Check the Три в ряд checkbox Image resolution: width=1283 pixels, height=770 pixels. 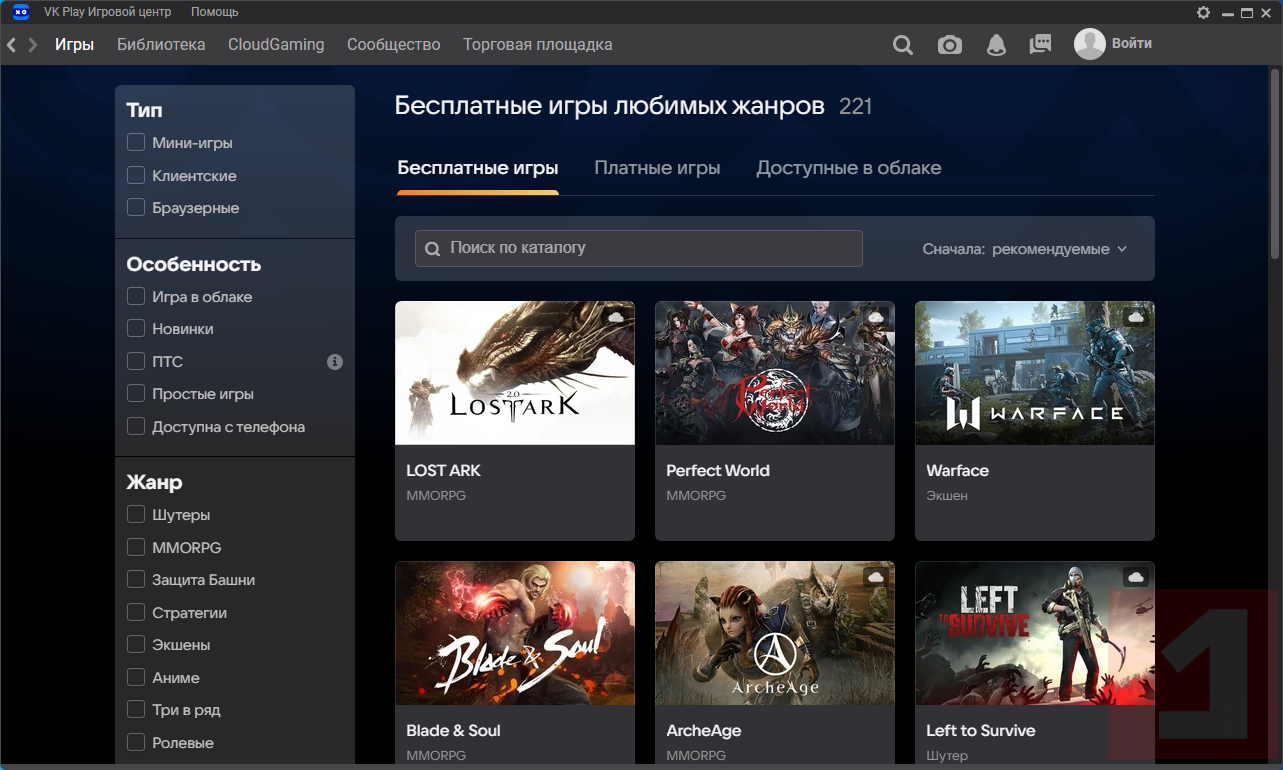pyautogui.click(x=136, y=710)
